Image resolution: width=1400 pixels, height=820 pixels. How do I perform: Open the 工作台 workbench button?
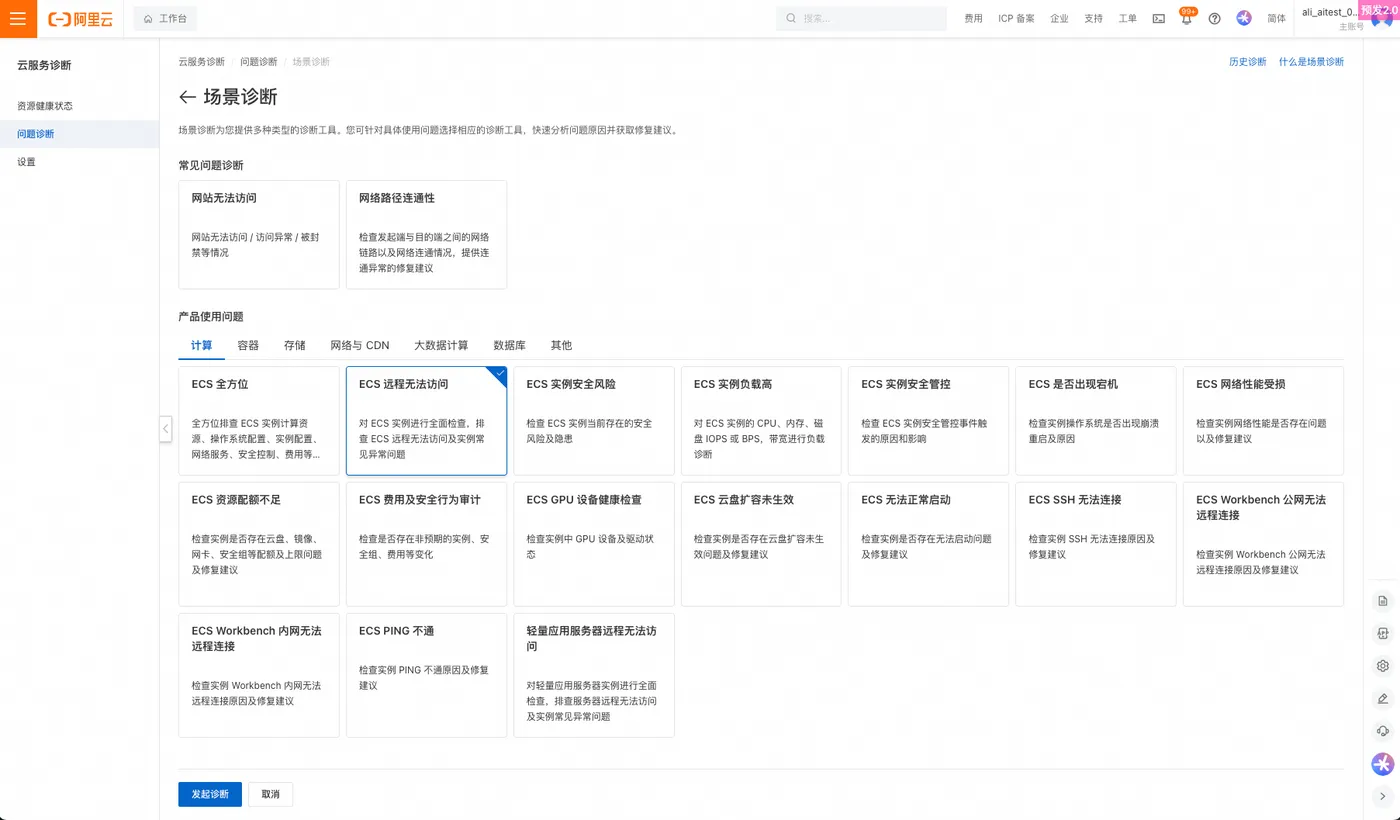click(x=165, y=19)
